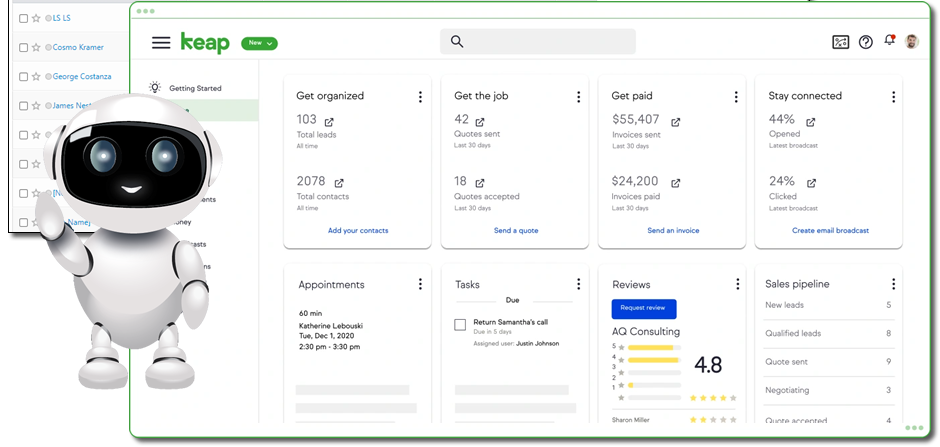Image resolution: width=940 pixels, height=447 pixels.
Task: Select Getting Started in the sidebar
Action: click(195, 88)
